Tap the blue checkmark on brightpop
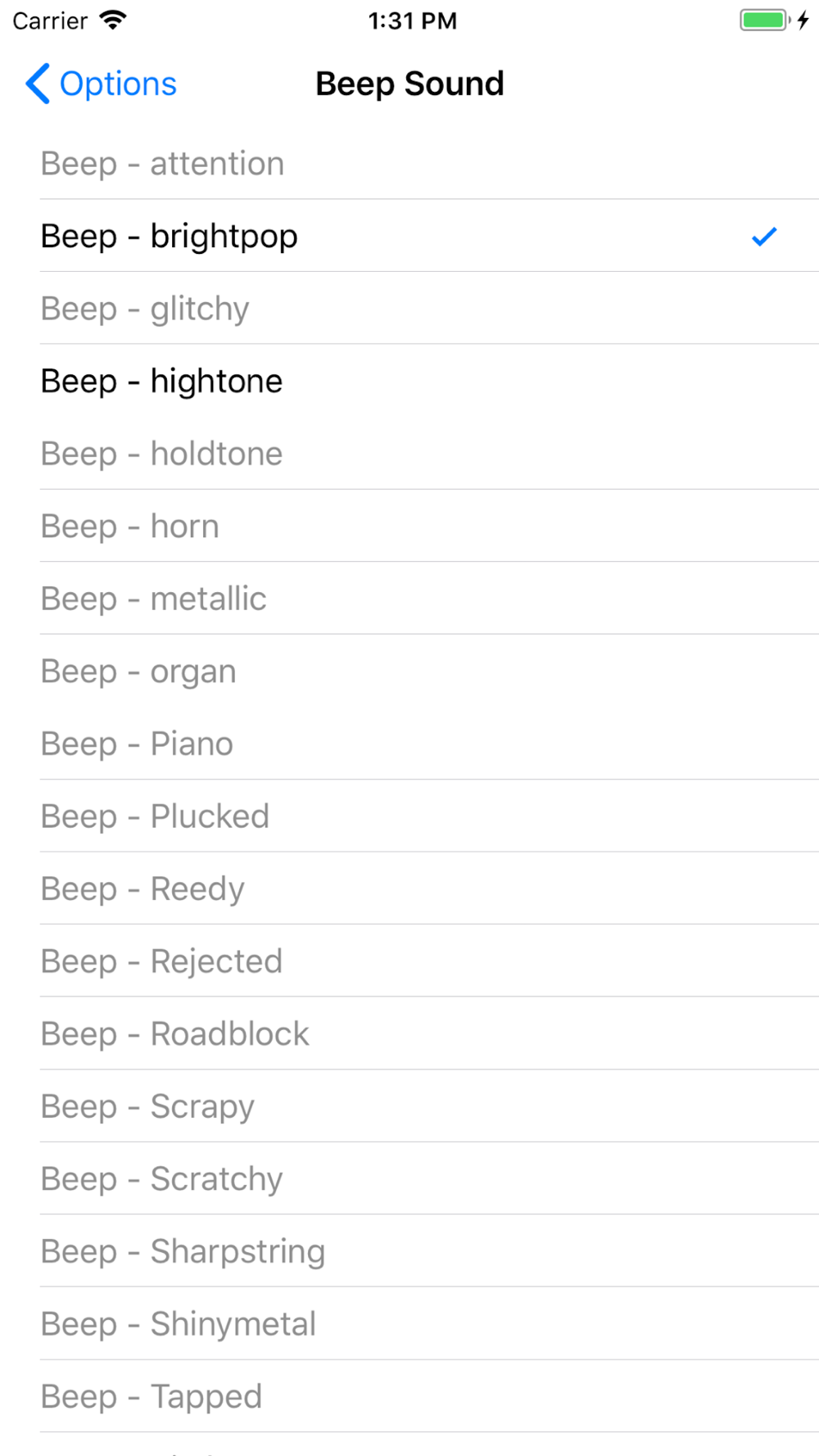The width and height of the screenshot is (819, 1456). (x=763, y=237)
